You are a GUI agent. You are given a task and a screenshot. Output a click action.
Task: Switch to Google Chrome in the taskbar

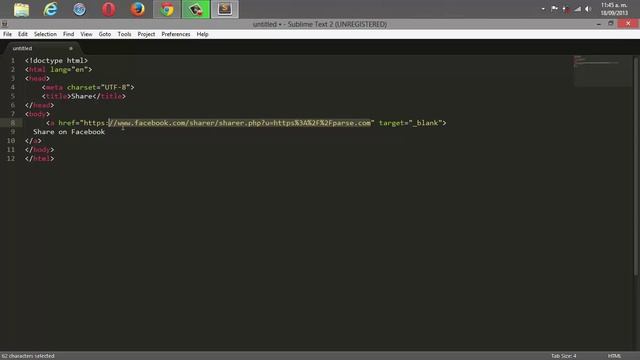pos(167,9)
